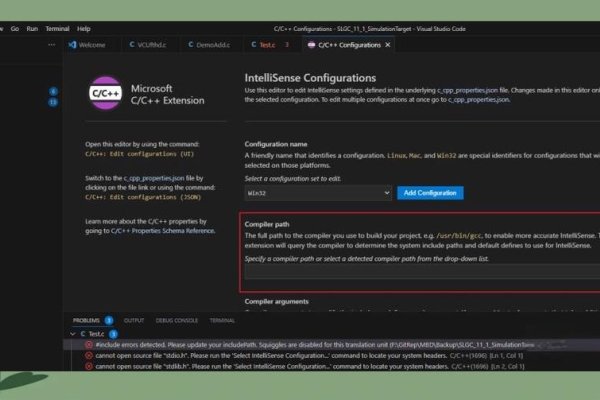The width and height of the screenshot is (600, 400).
Task: Click the Configuration name label
Action: [x=276, y=144]
